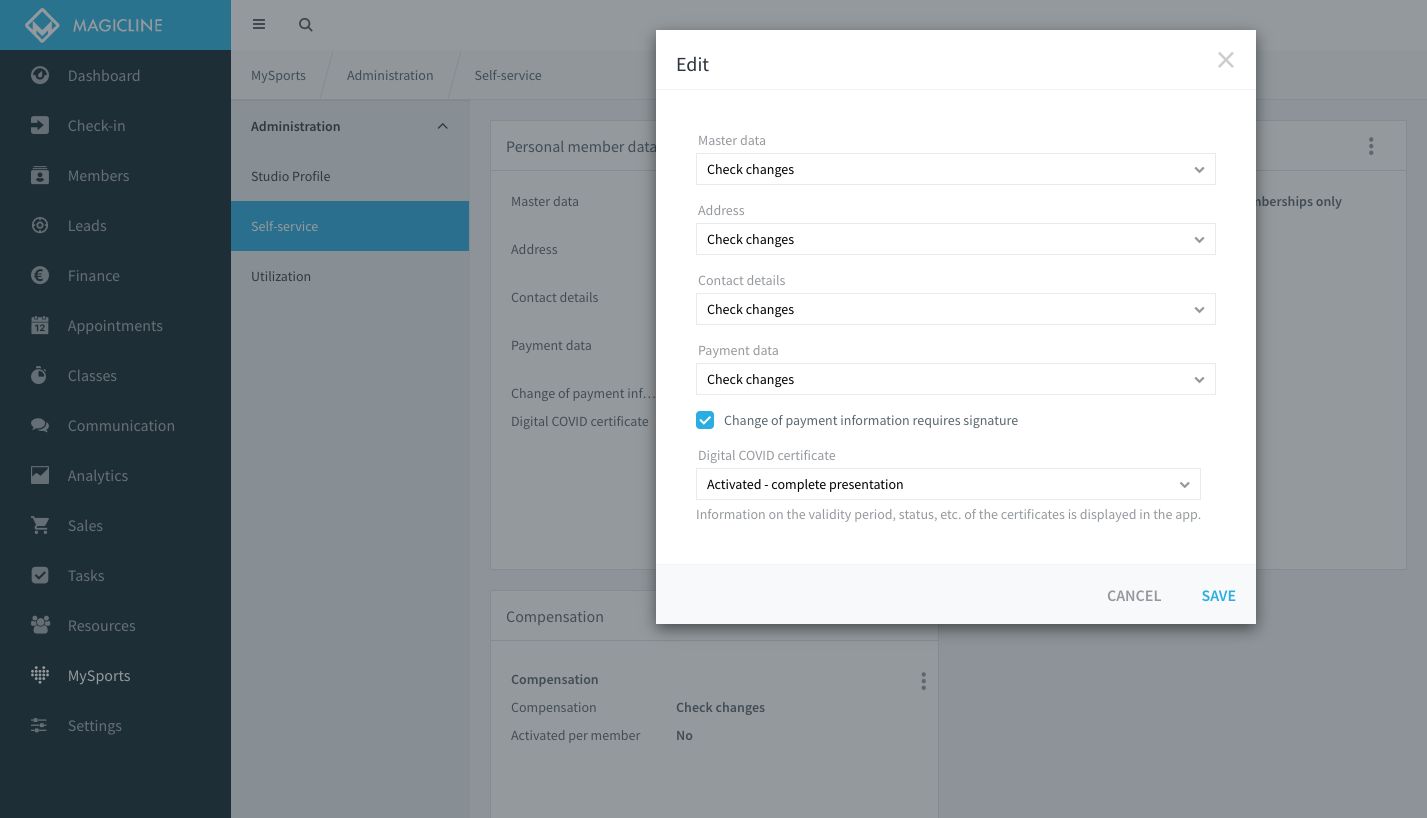Click the Appointments calendar icon
Screen dimensions: 1427x818
click(x=40, y=325)
